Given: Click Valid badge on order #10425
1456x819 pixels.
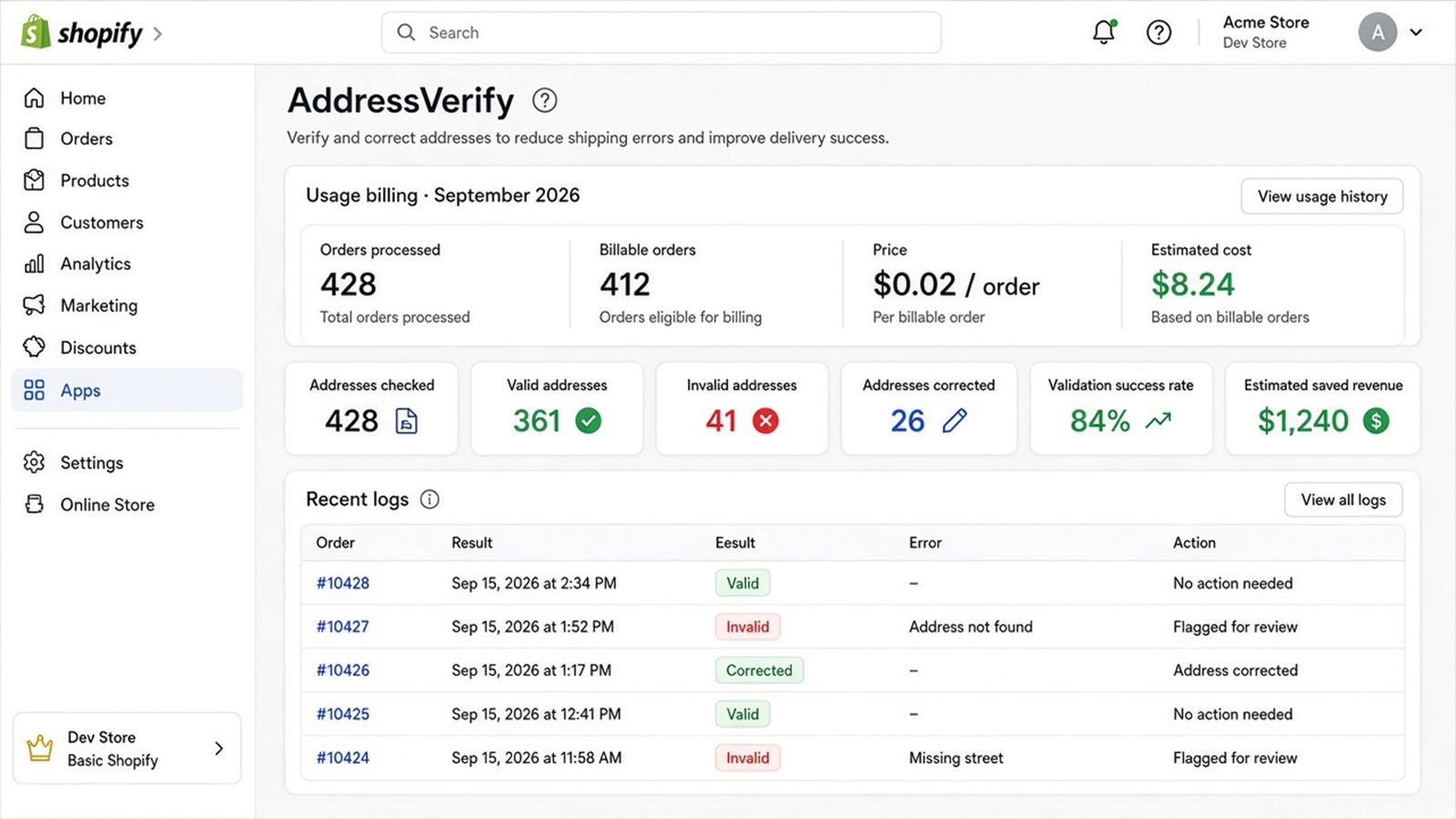Looking at the screenshot, I should coord(743,714).
